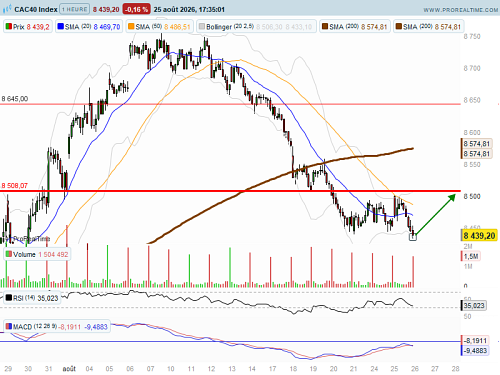Click the 1,5M volume axis tag
The image size is (500, 375).
[x=471, y=256]
